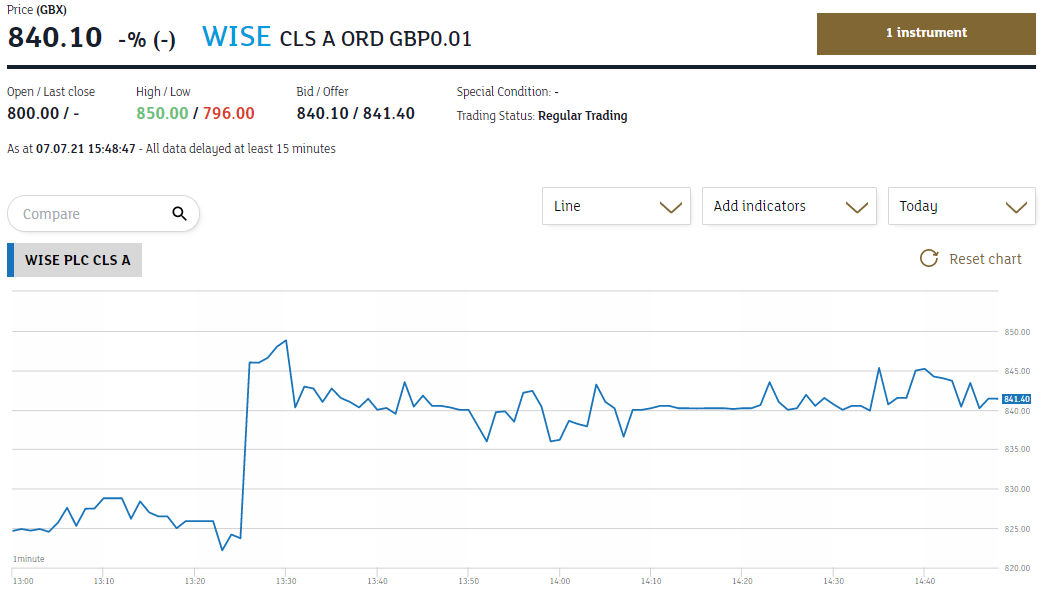Click Regular Trading status text

(x=582, y=116)
